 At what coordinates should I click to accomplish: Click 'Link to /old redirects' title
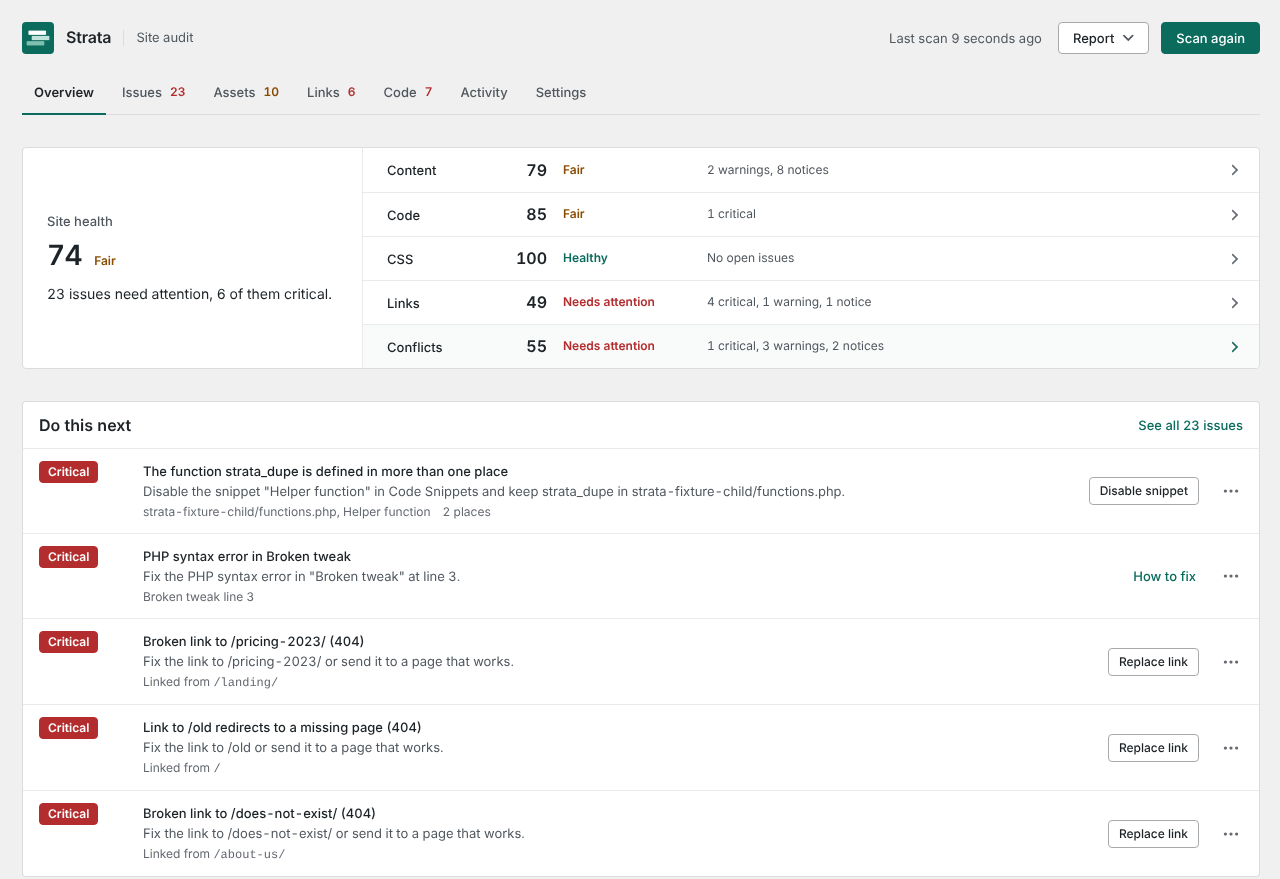[282, 727]
